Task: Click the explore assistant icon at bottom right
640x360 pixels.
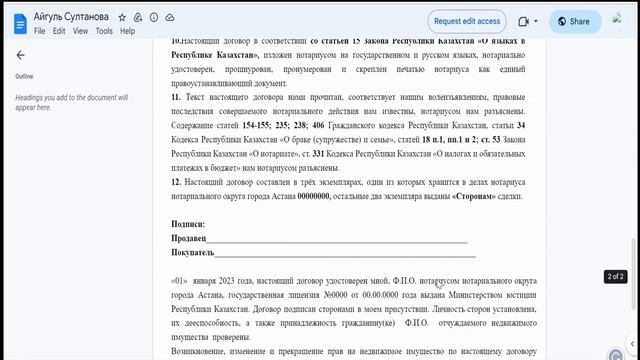Action: pyautogui.click(x=616, y=355)
